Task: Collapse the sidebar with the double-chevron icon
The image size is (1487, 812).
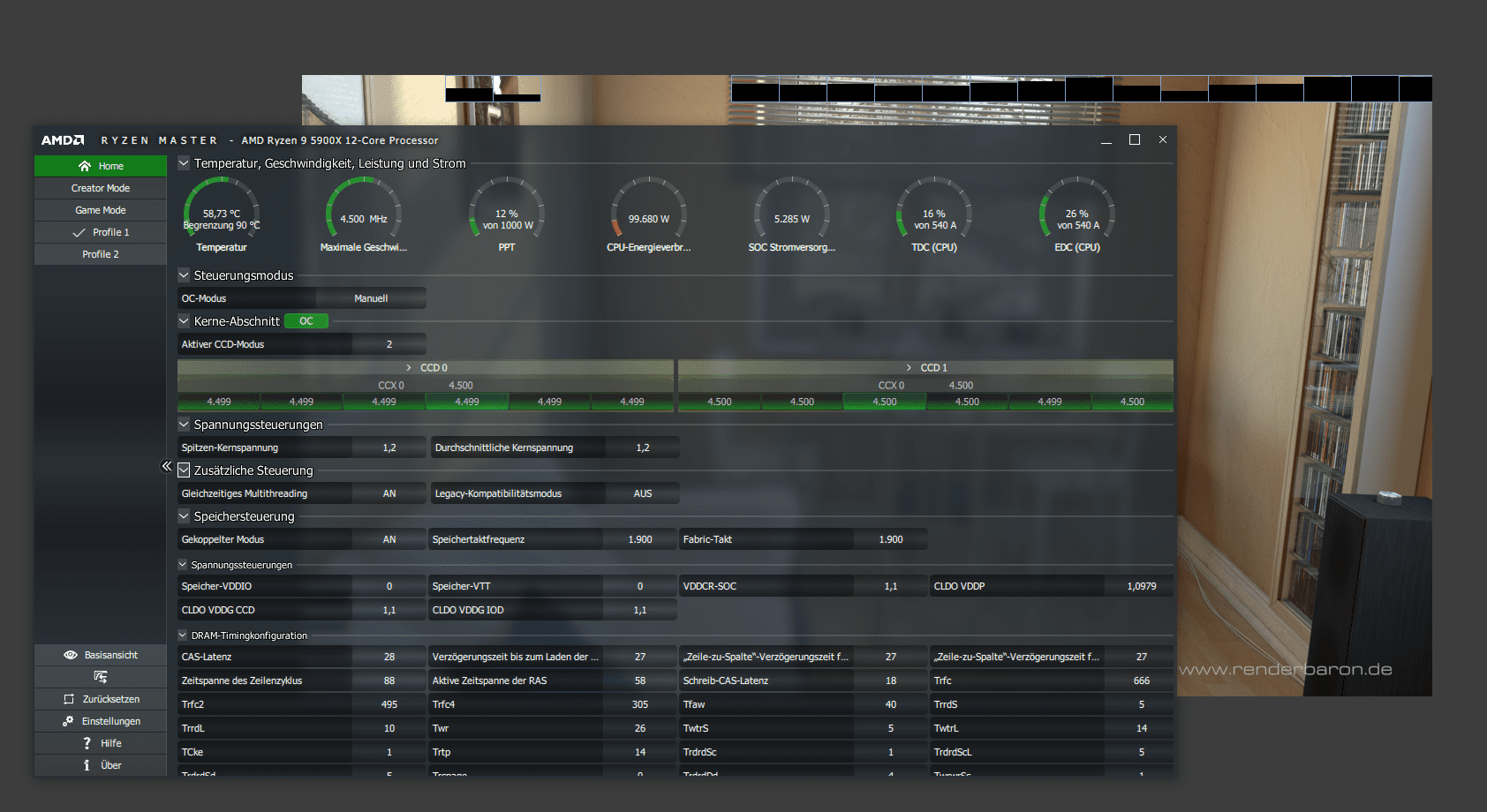Action: coord(167,466)
